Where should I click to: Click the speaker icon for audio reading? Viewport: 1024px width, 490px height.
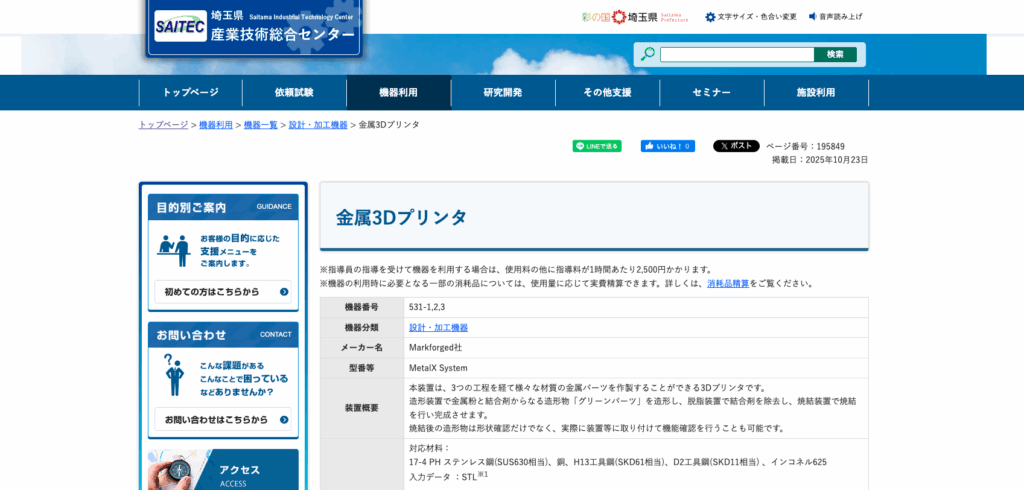[x=813, y=16]
